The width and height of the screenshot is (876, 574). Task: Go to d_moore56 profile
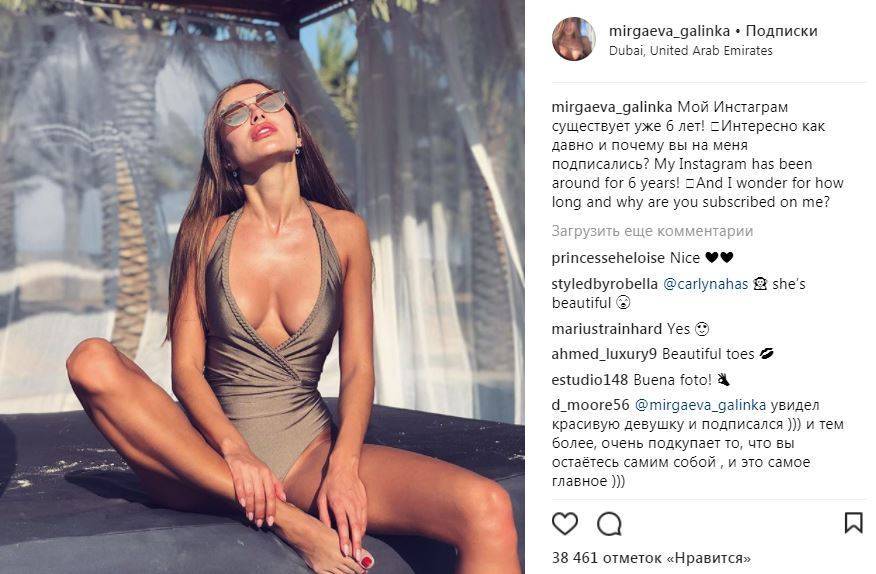[590, 405]
